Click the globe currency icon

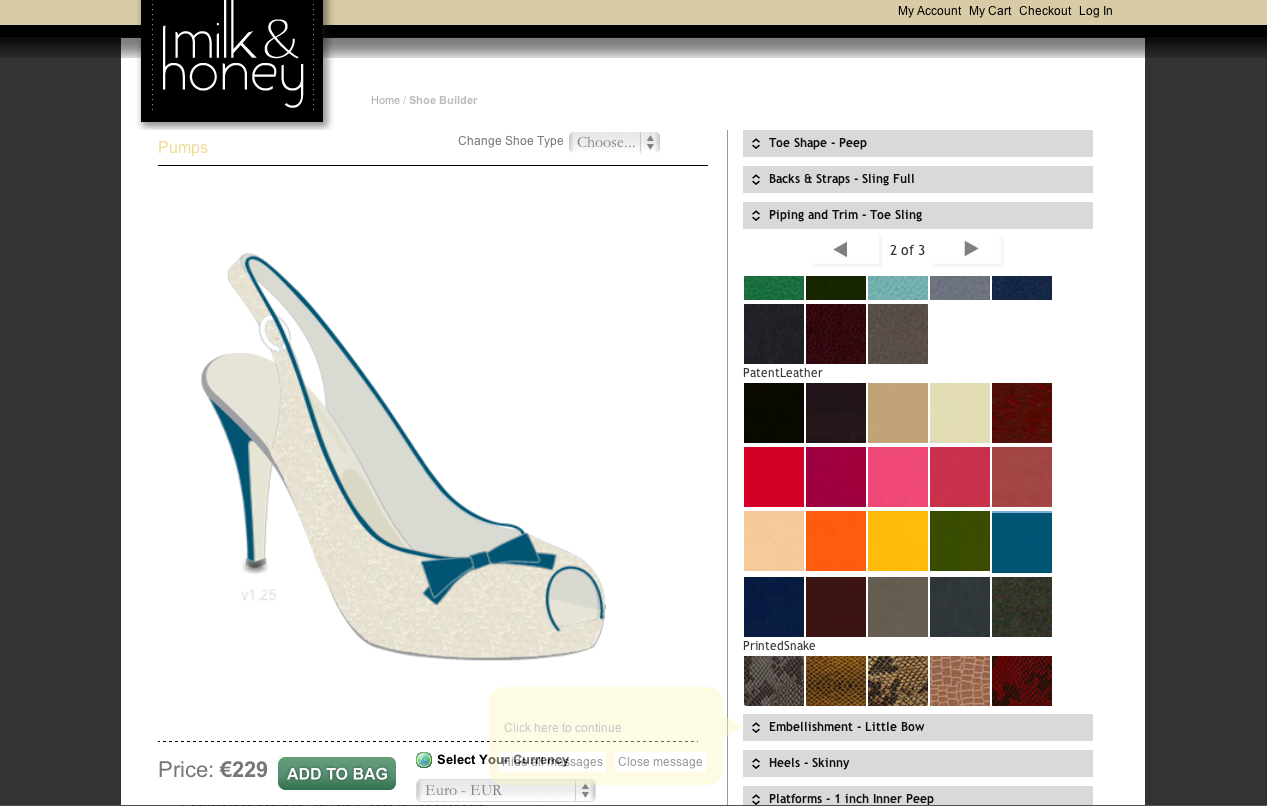point(424,760)
